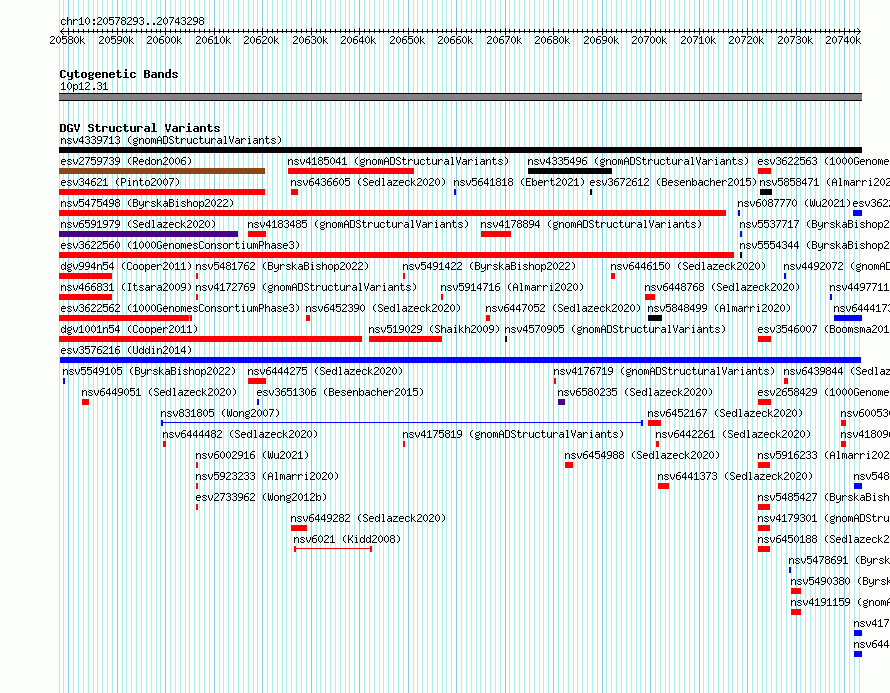Click the DGV Structural Variants track title

point(140,128)
